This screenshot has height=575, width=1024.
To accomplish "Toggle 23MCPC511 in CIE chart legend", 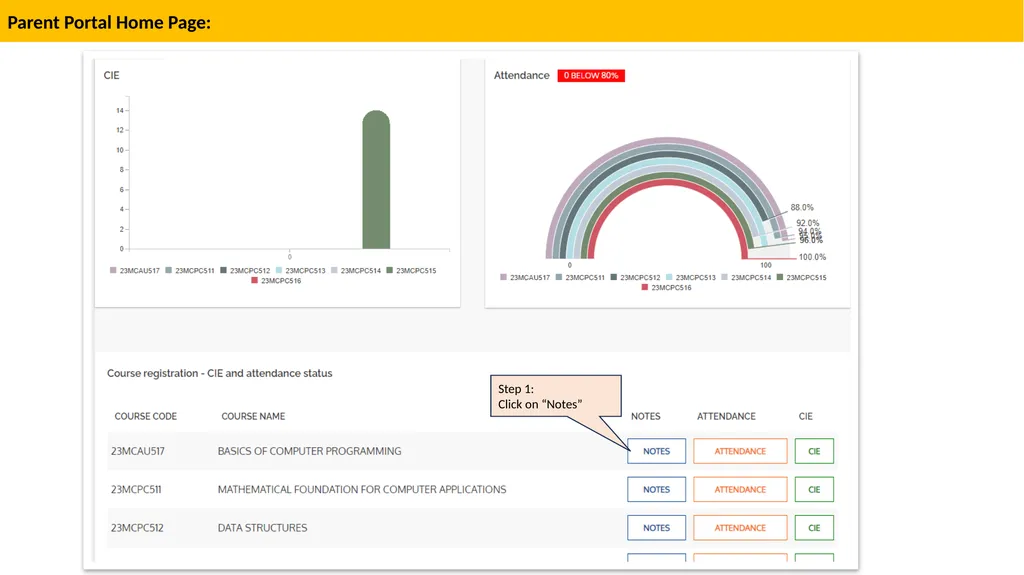I will 189,271.
